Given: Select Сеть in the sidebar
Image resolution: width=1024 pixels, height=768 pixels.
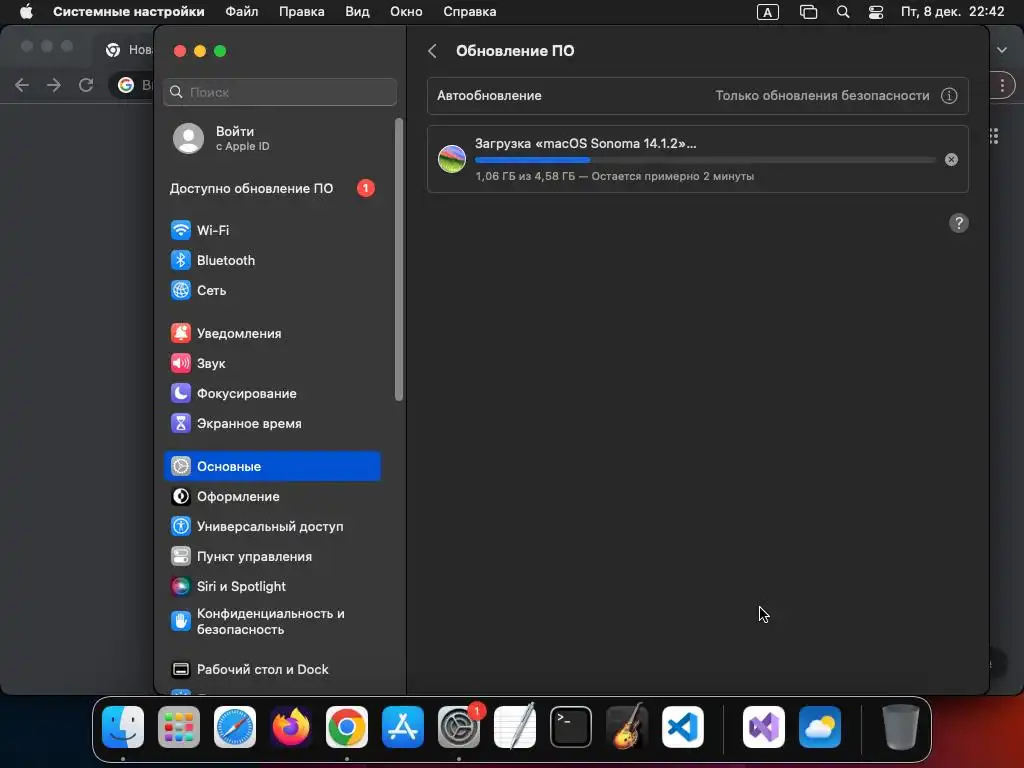Looking at the screenshot, I should (x=272, y=290).
